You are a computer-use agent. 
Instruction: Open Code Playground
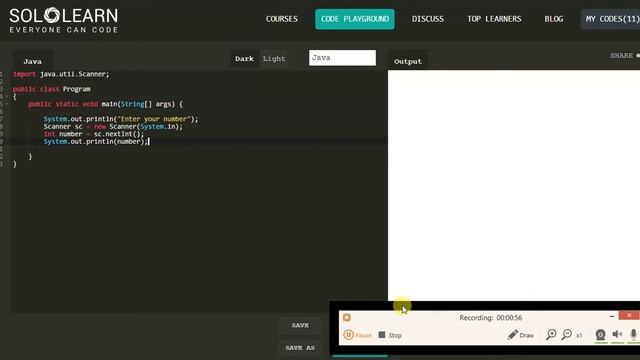355,19
